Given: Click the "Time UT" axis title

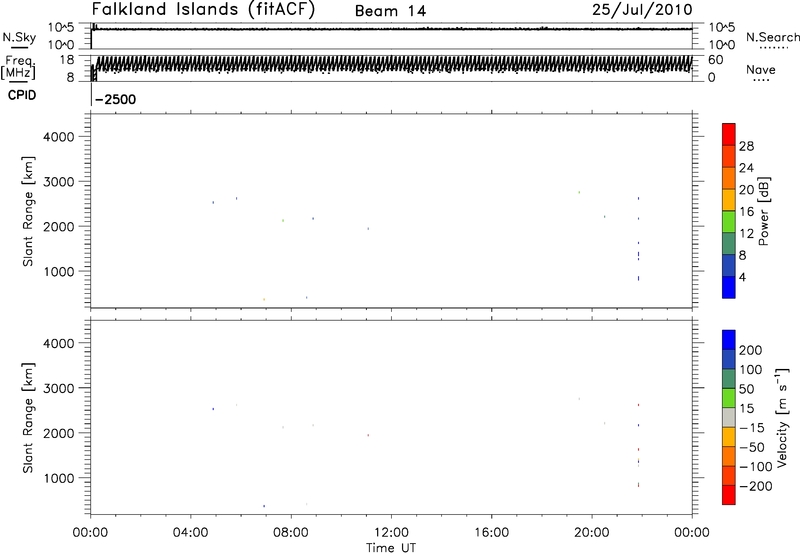Looking at the screenshot, I should coord(391,548).
